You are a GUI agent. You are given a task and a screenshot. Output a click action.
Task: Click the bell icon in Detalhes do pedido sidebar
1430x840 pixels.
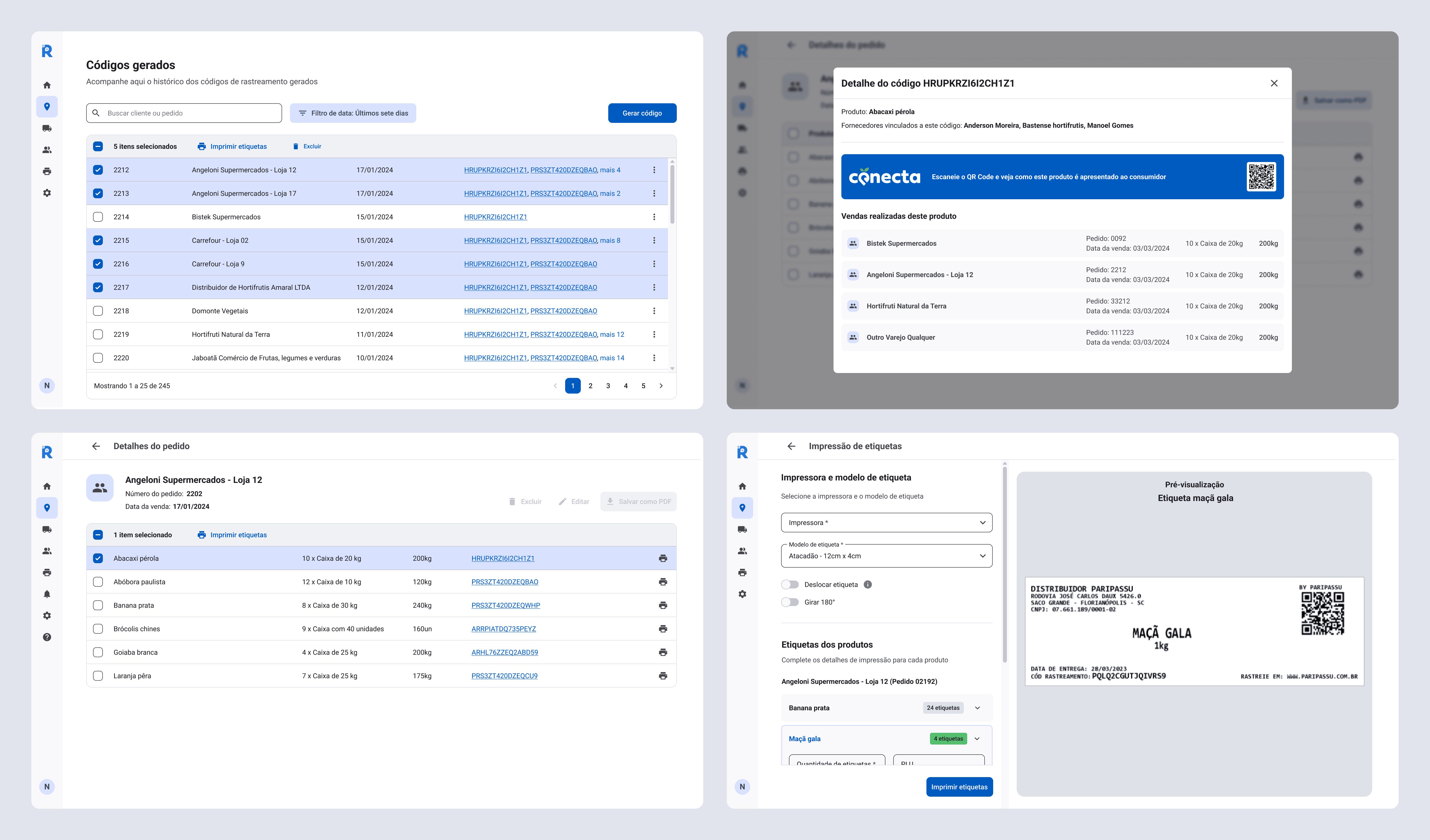coord(47,594)
